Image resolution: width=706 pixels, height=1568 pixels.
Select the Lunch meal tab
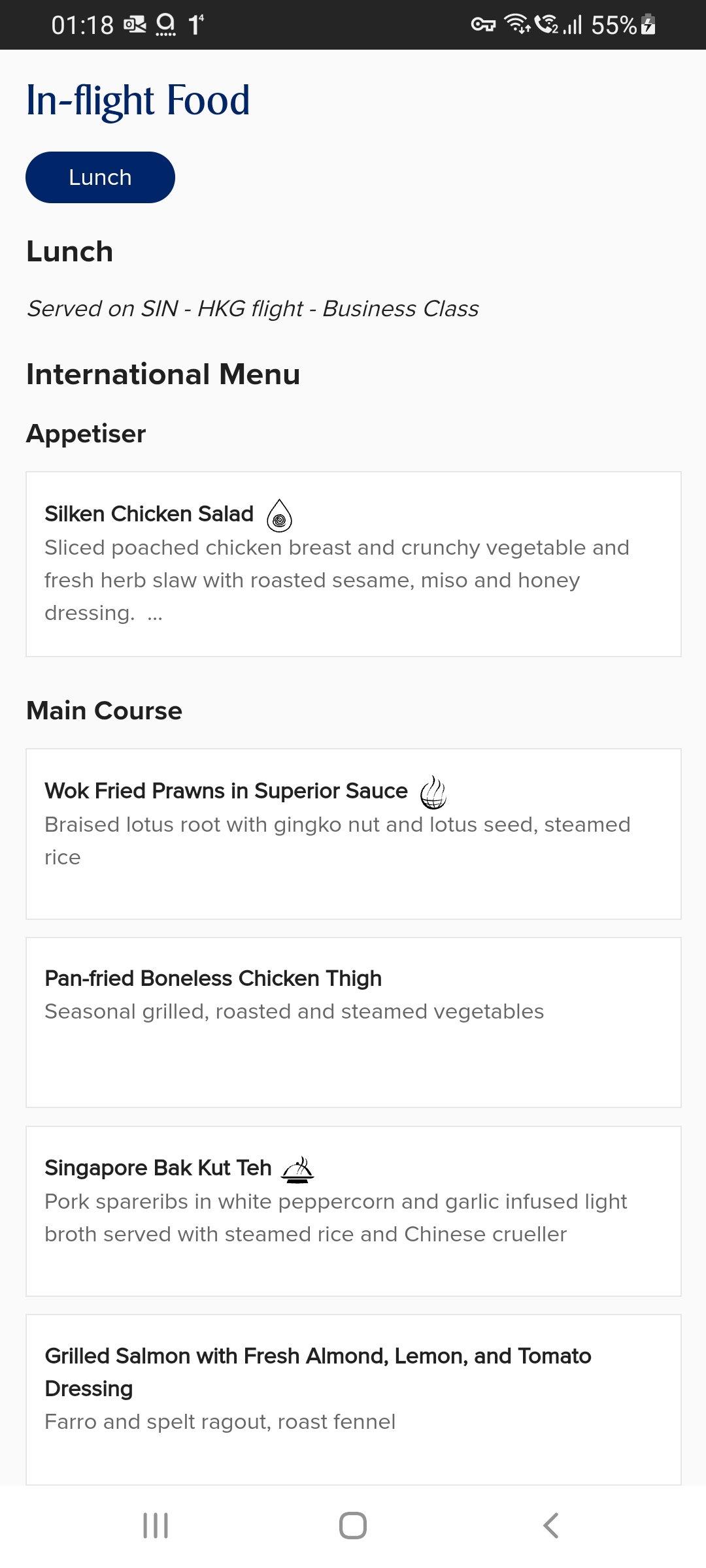(x=100, y=178)
